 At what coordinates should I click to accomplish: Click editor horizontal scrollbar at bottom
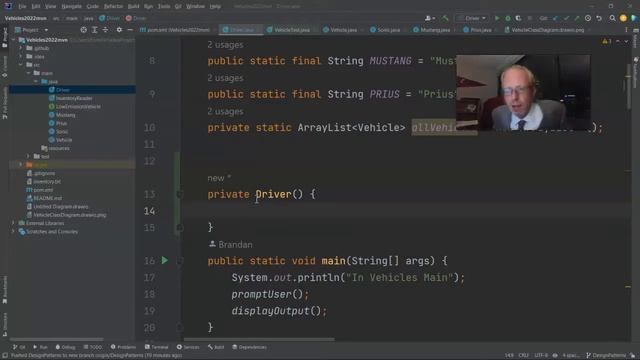[x=259, y=339]
